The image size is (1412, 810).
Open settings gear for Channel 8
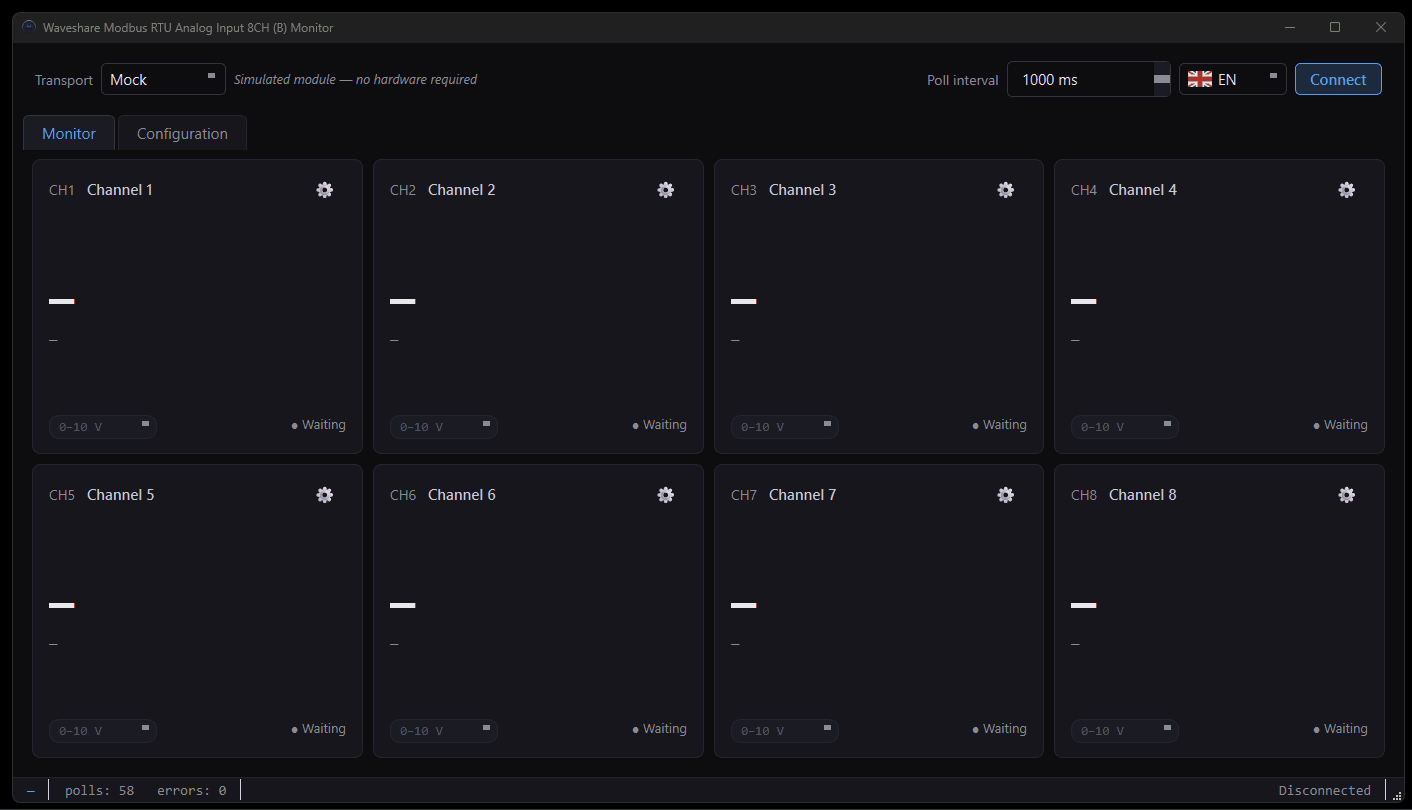point(1347,495)
